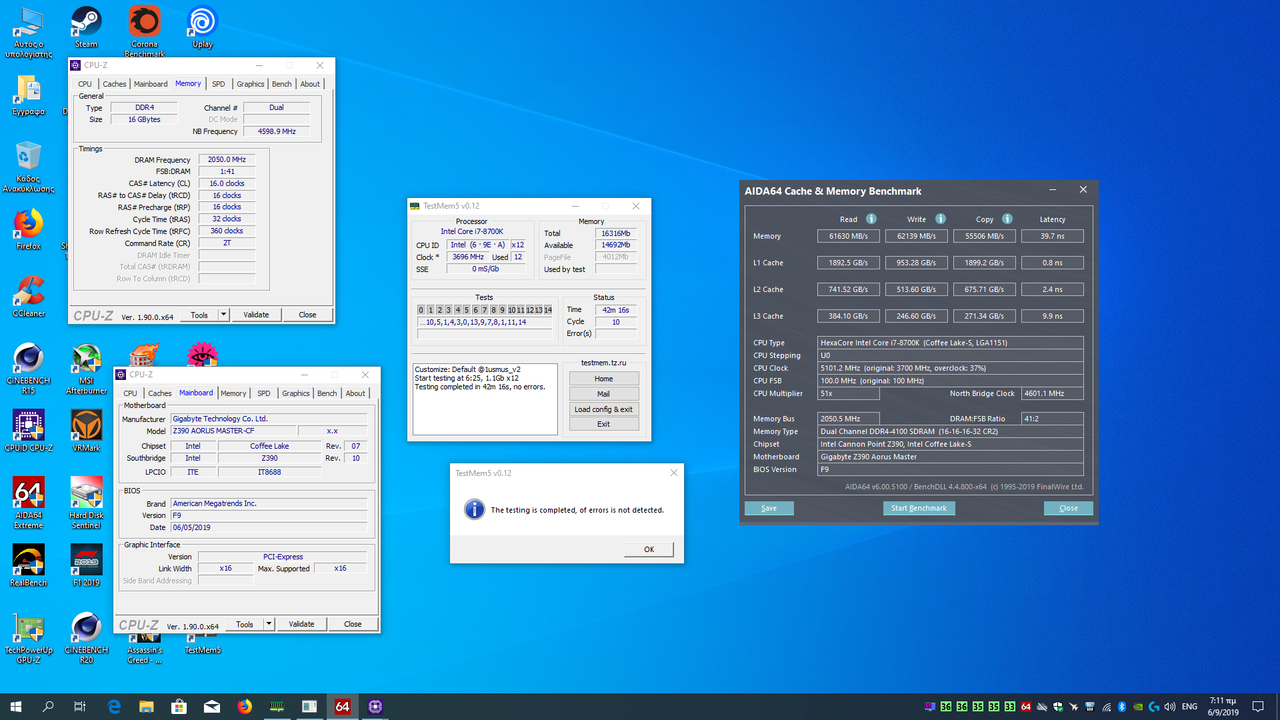Open SPD tab in upper CPU-Z window

point(218,84)
